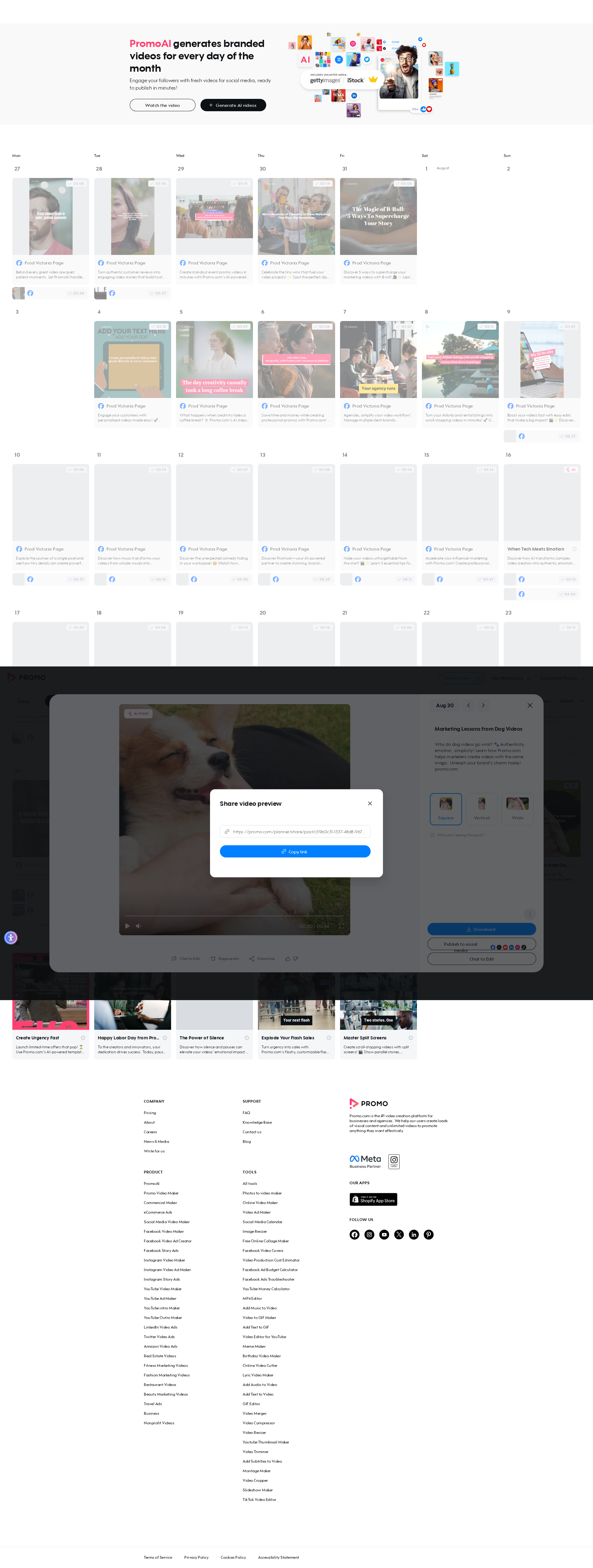This screenshot has height=1568, width=593.
Task: Open the Careers footer link
Action: (150, 1132)
